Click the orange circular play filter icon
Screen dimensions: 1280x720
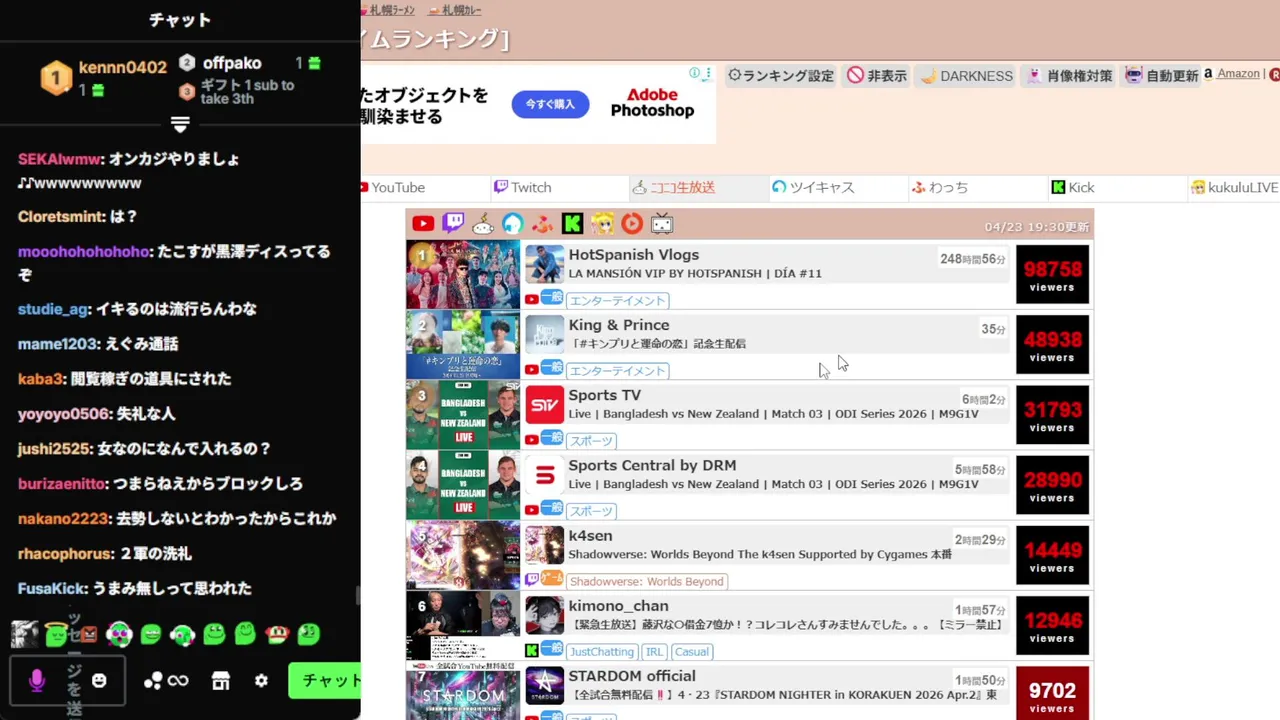632,224
